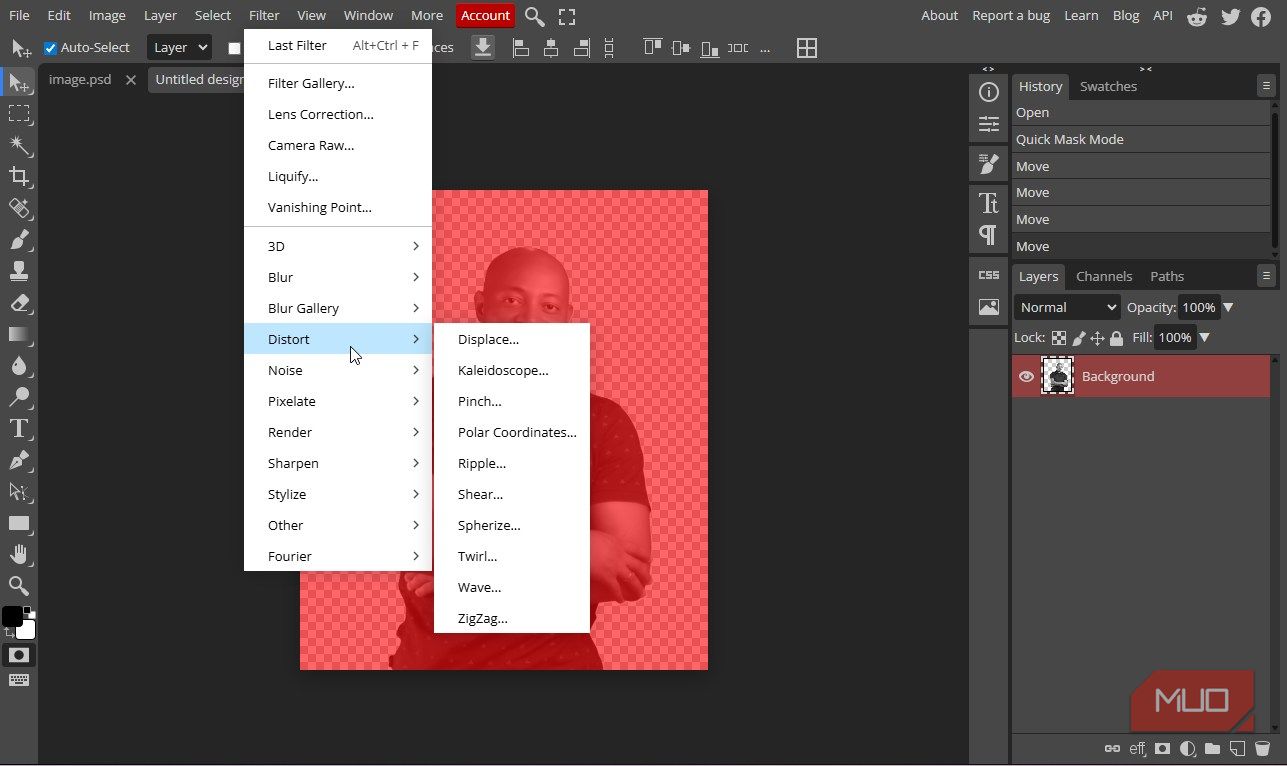Select the Clone Stamp tool
Viewport: 1287px width, 766px height.
19,270
